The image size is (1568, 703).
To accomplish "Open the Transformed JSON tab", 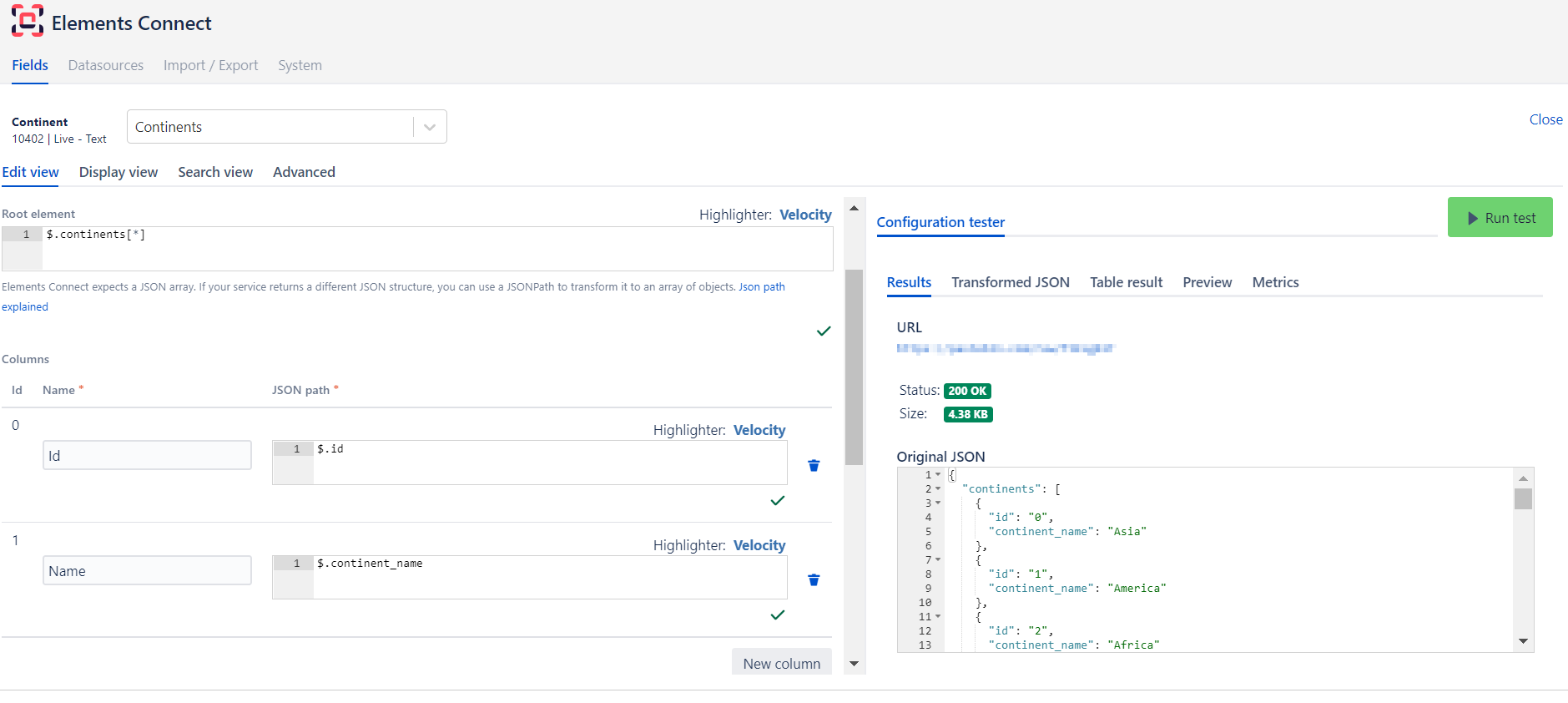I will [1010, 282].
